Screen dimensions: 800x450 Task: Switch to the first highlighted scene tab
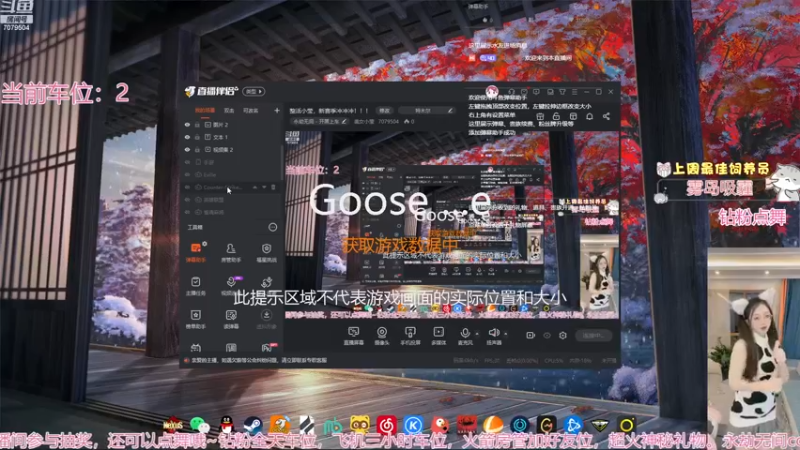pos(205,110)
